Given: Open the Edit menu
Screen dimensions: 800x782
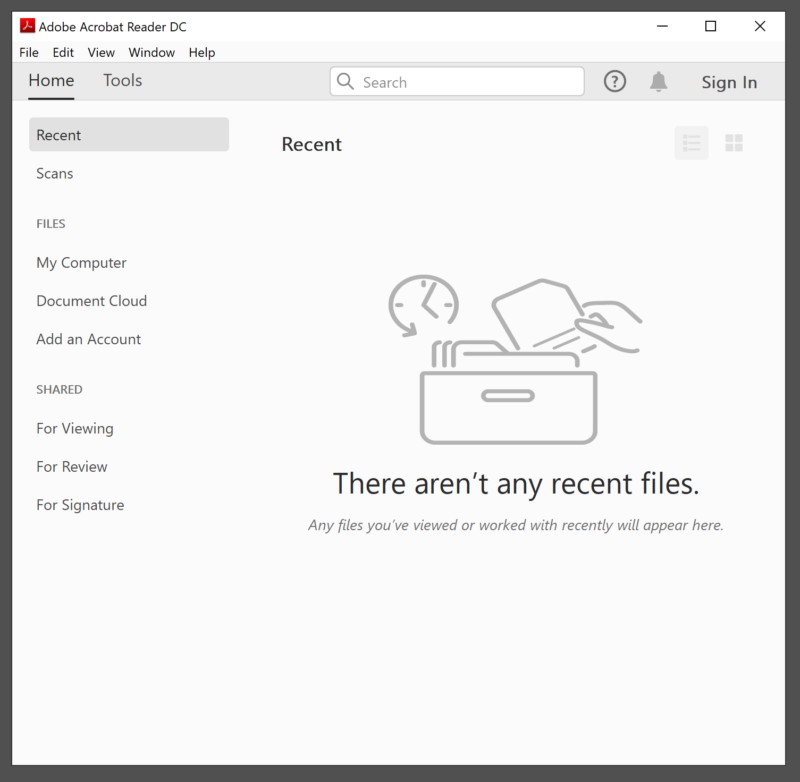Looking at the screenshot, I should pos(63,52).
